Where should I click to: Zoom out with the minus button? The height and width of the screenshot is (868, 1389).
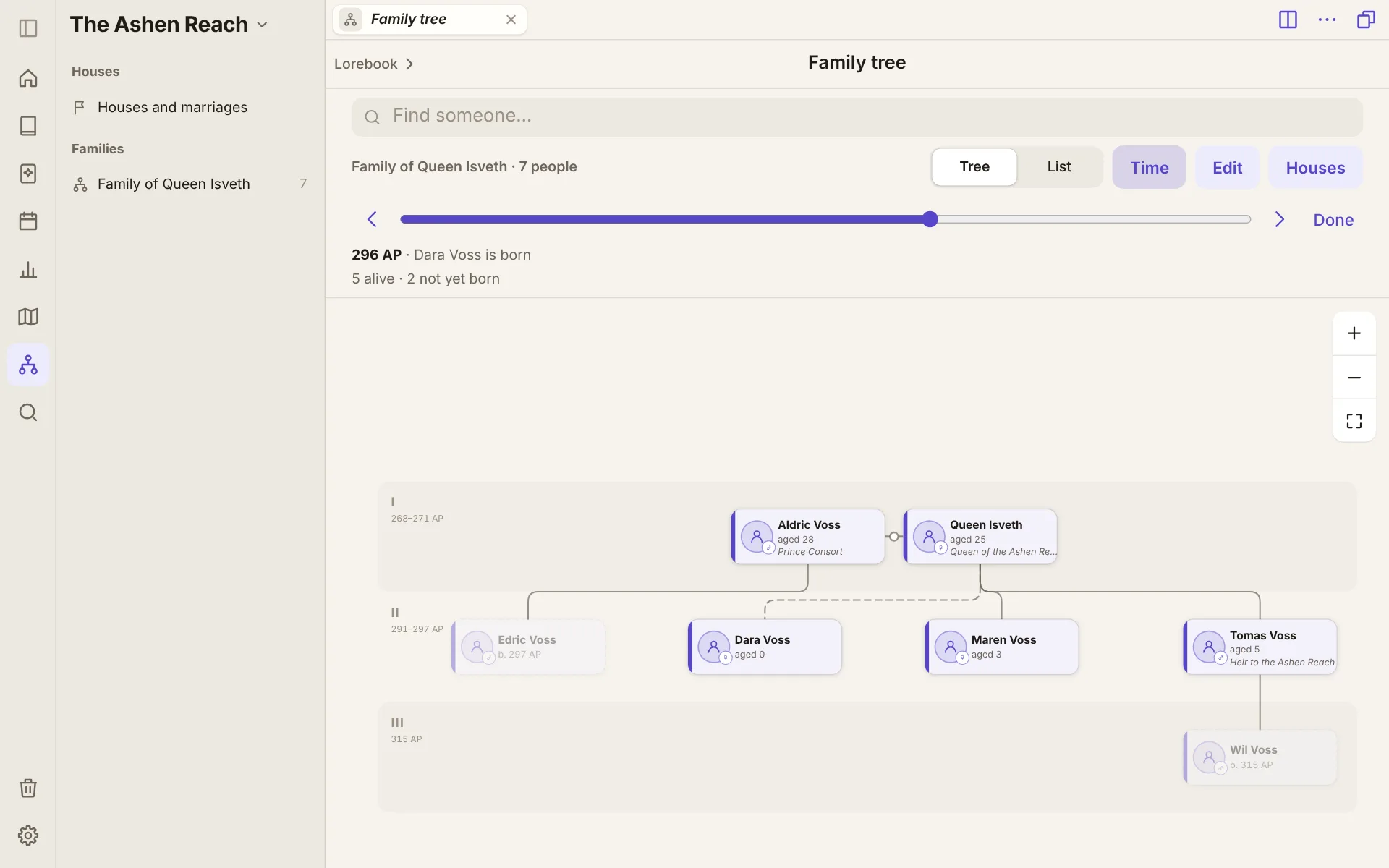click(x=1354, y=378)
